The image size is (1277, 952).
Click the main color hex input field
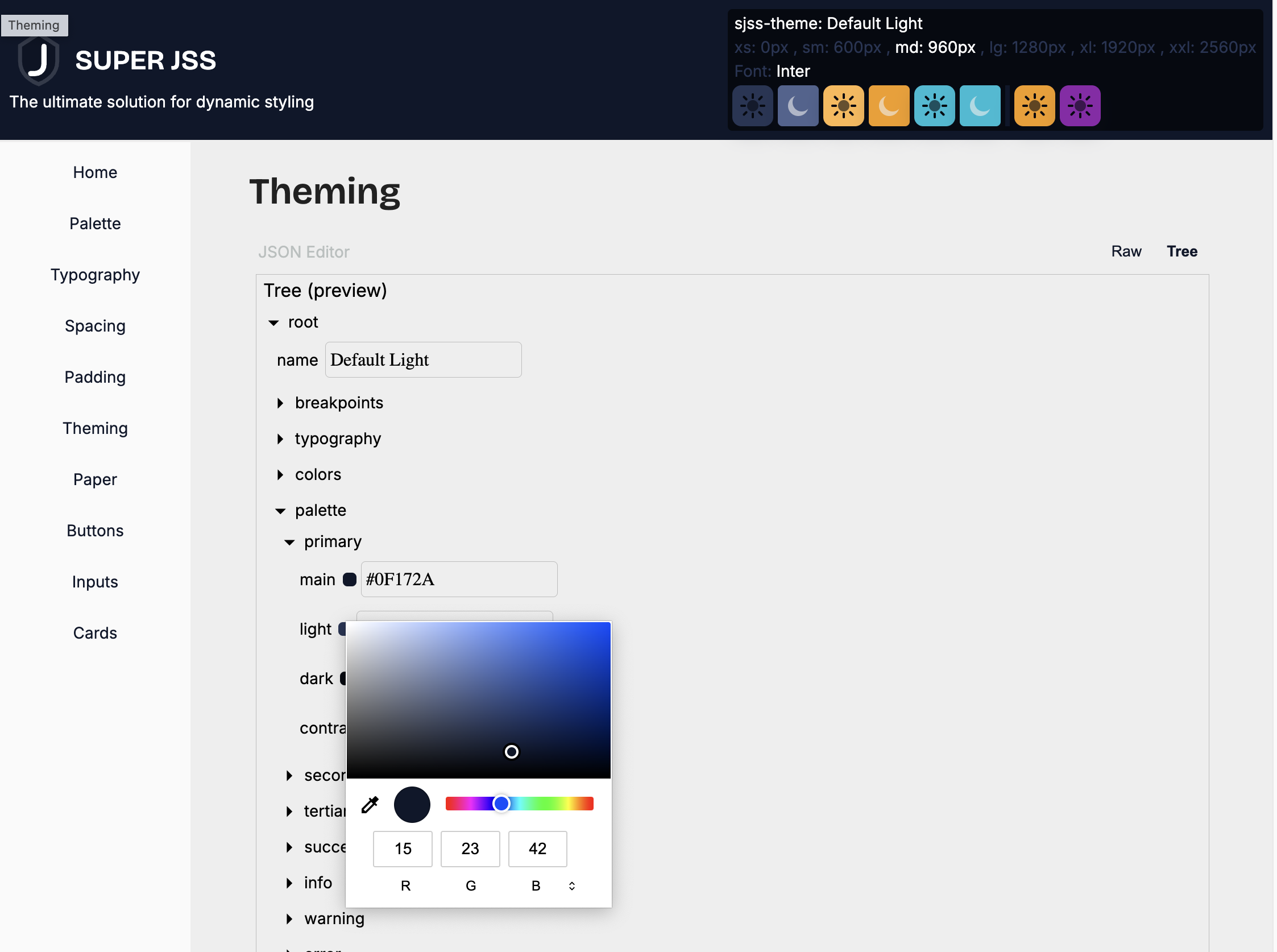[x=458, y=579]
